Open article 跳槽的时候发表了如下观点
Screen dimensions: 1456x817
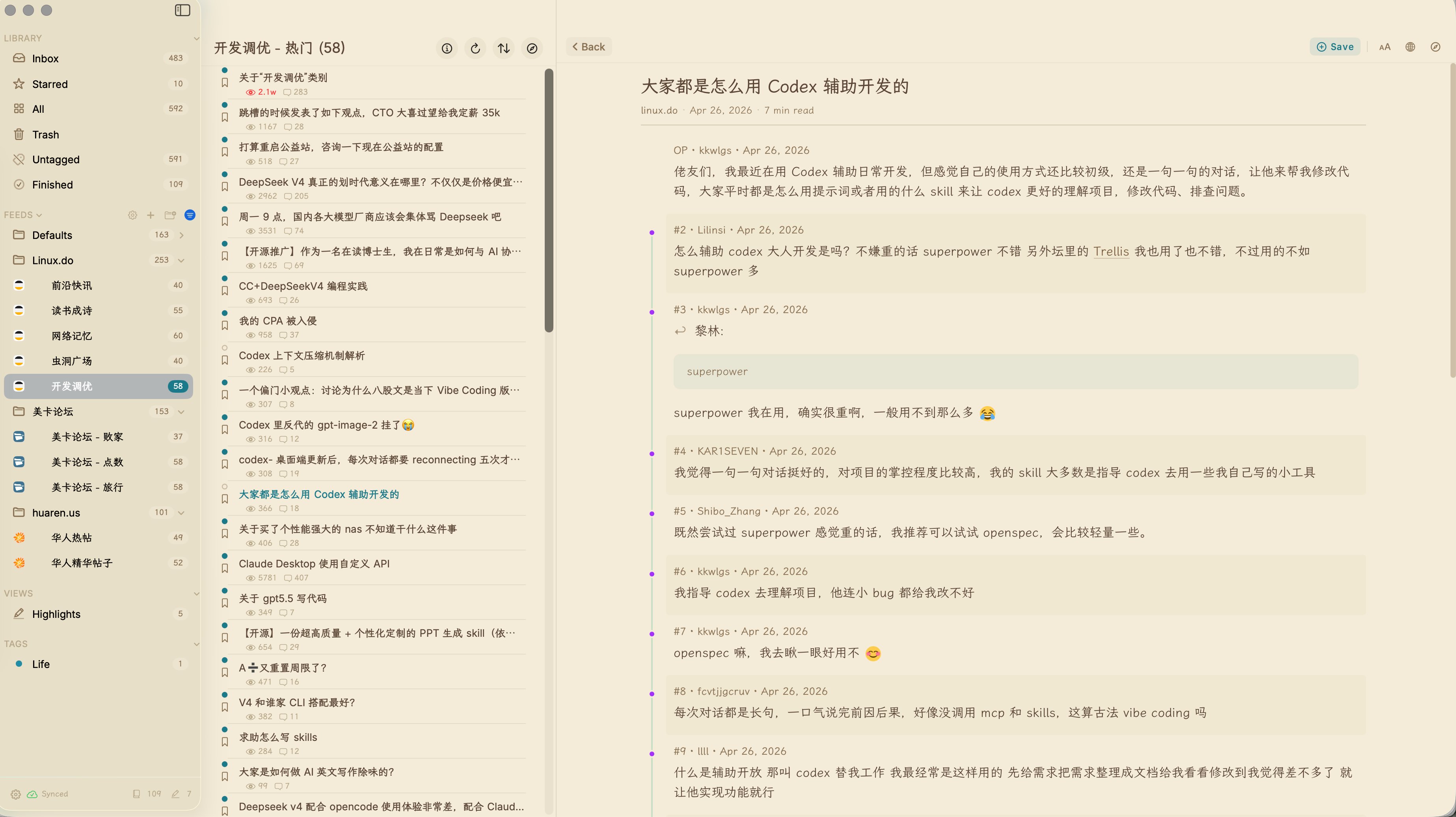click(x=369, y=113)
